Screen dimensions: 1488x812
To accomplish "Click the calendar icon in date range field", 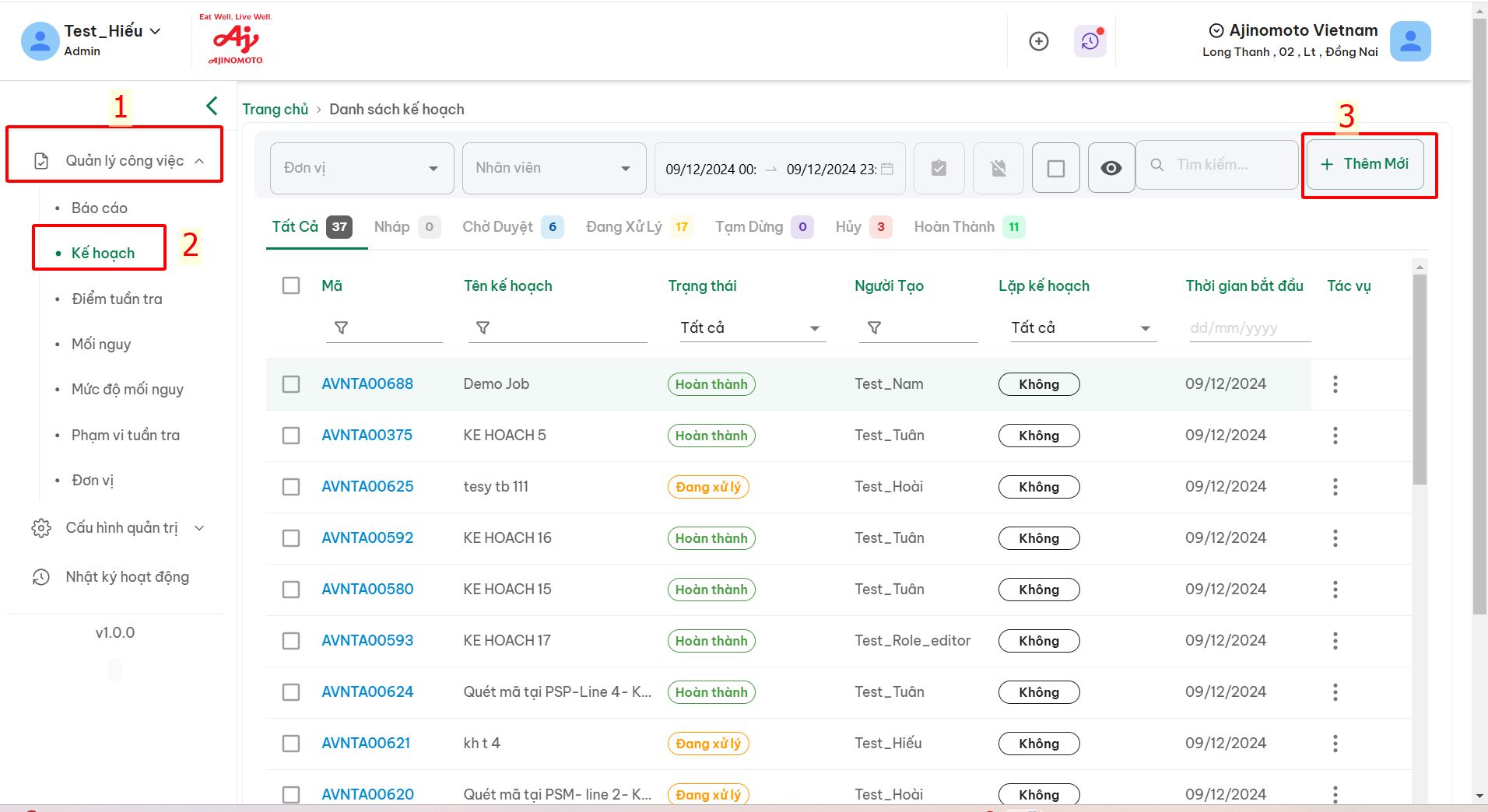I will (887, 169).
